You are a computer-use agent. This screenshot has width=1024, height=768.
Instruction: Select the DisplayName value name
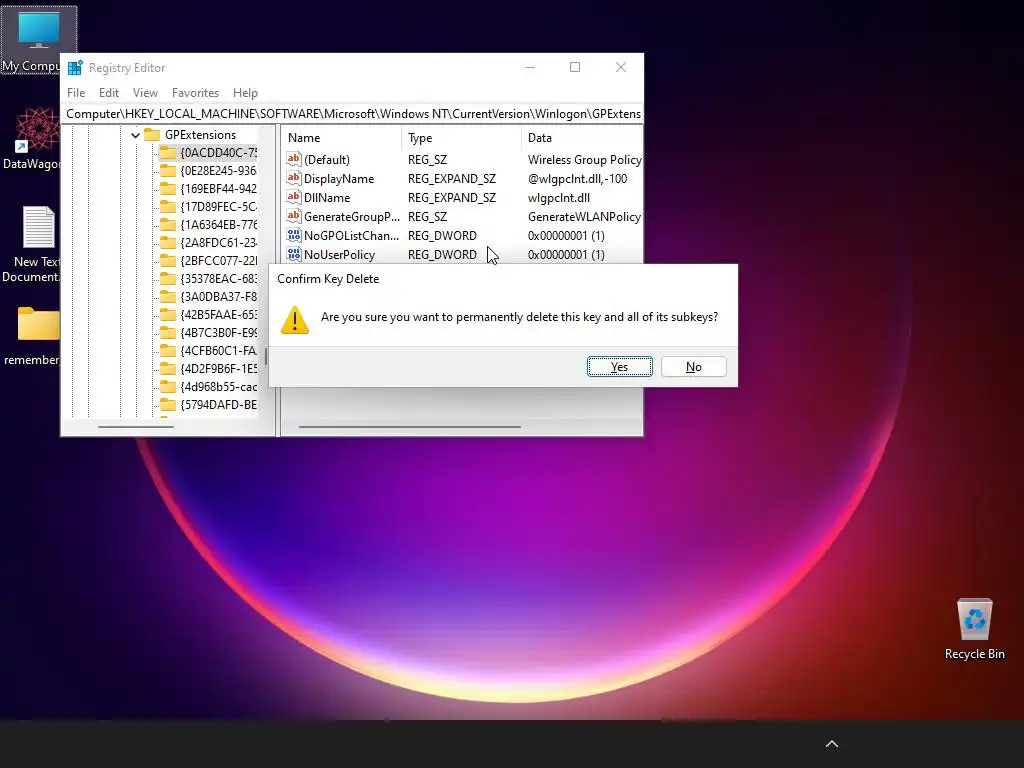[339, 179]
